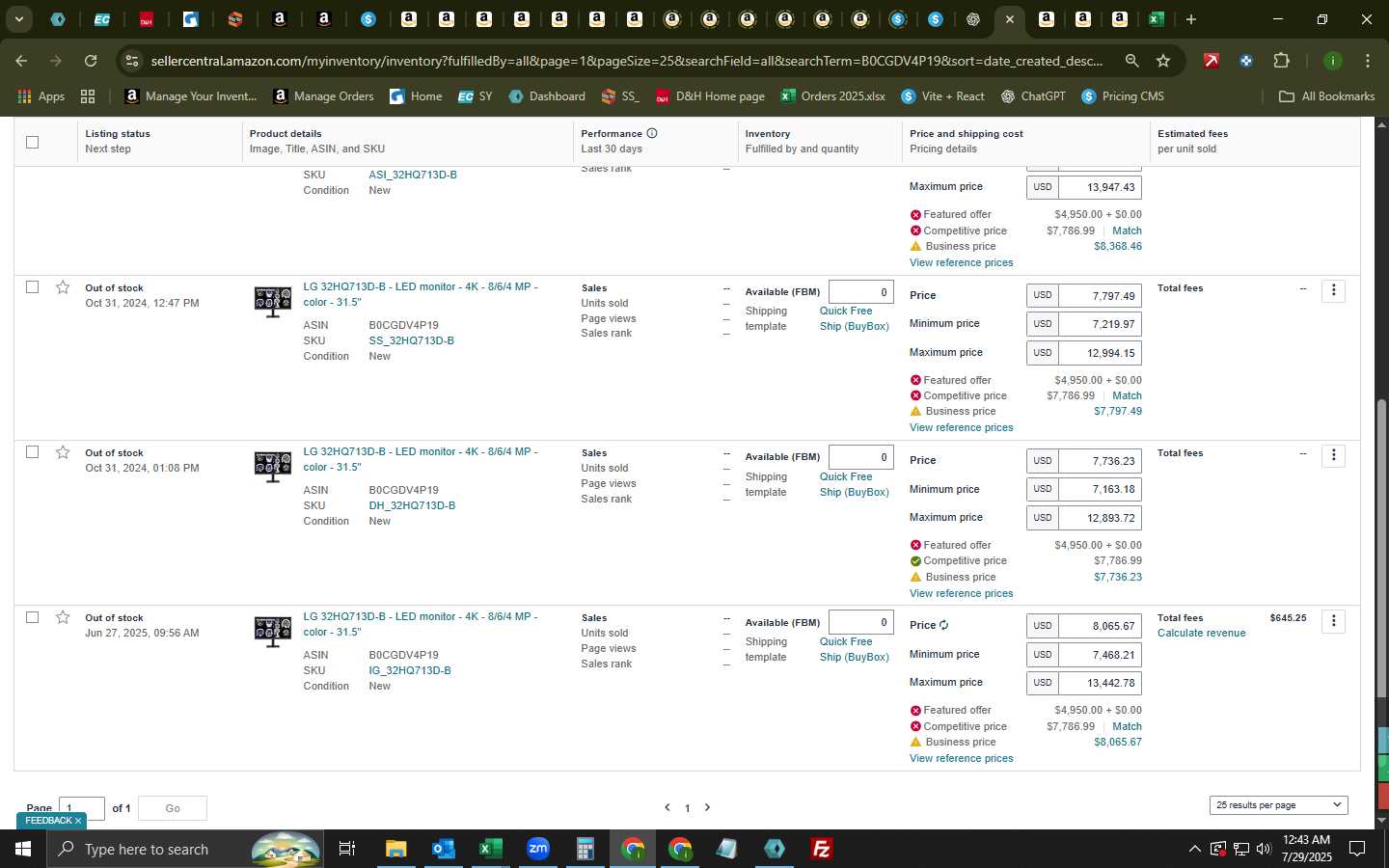This screenshot has height=868, width=1389.
Task: Star the IG_32HQ713D-B listing
Action: [x=63, y=617]
